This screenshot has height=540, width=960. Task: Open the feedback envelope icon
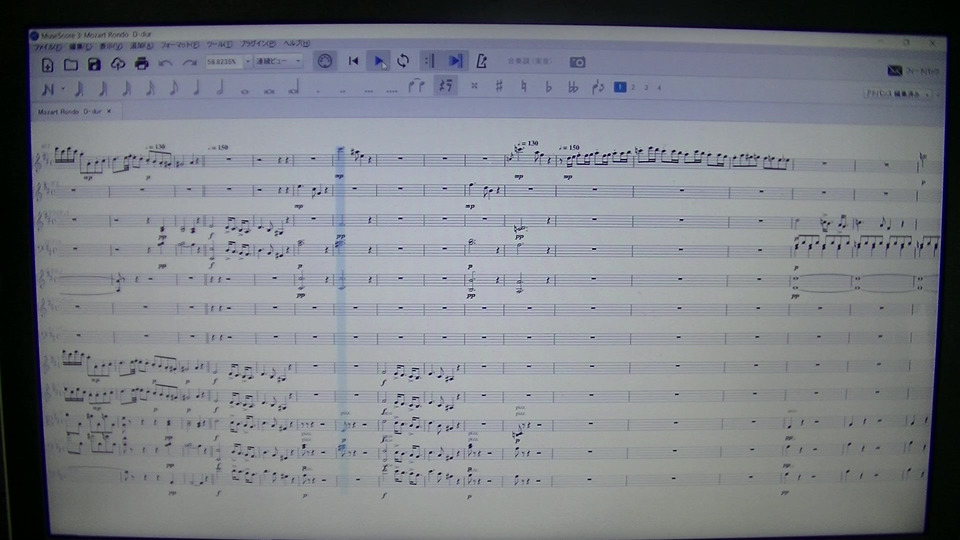point(894,71)
